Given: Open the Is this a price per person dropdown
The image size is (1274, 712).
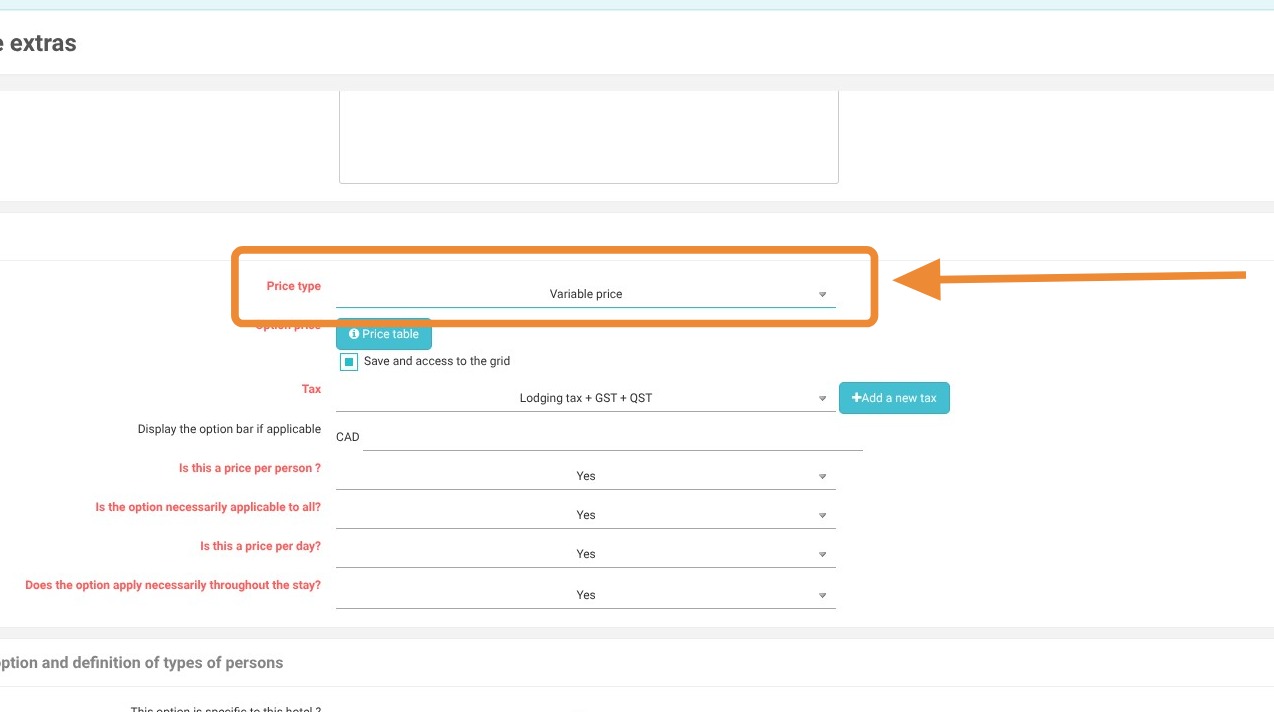Looking at the screenshot, I should point(585,476).
